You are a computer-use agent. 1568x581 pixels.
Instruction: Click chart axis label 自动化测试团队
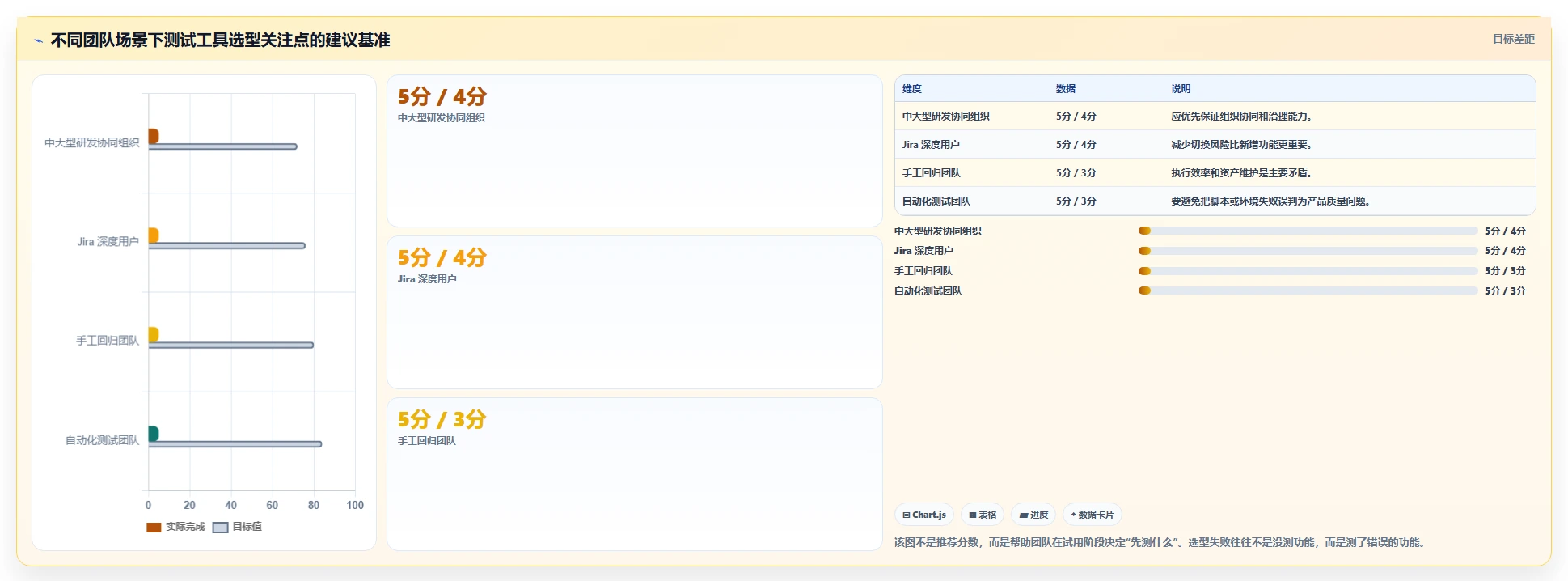tap(102, 440)
